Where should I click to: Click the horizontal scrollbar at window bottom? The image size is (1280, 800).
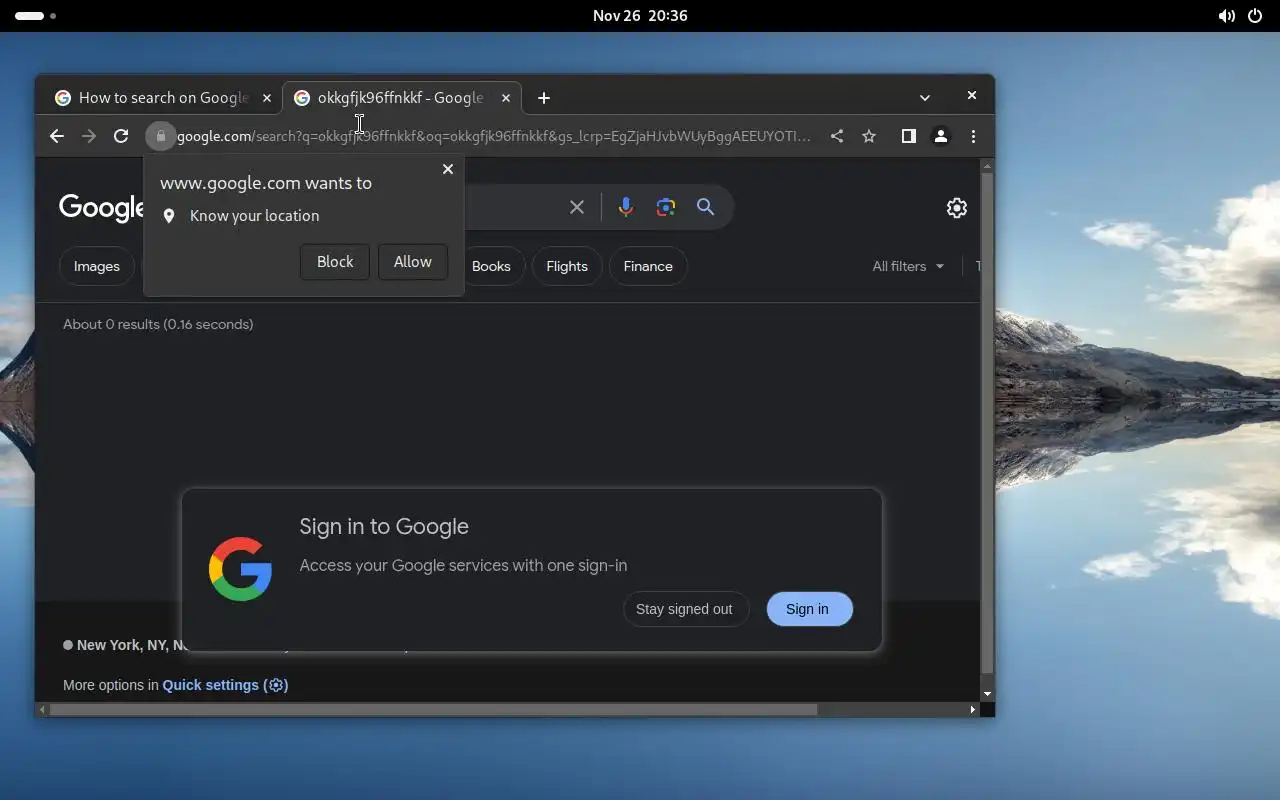pyautogui.click(x=432, y=710)
